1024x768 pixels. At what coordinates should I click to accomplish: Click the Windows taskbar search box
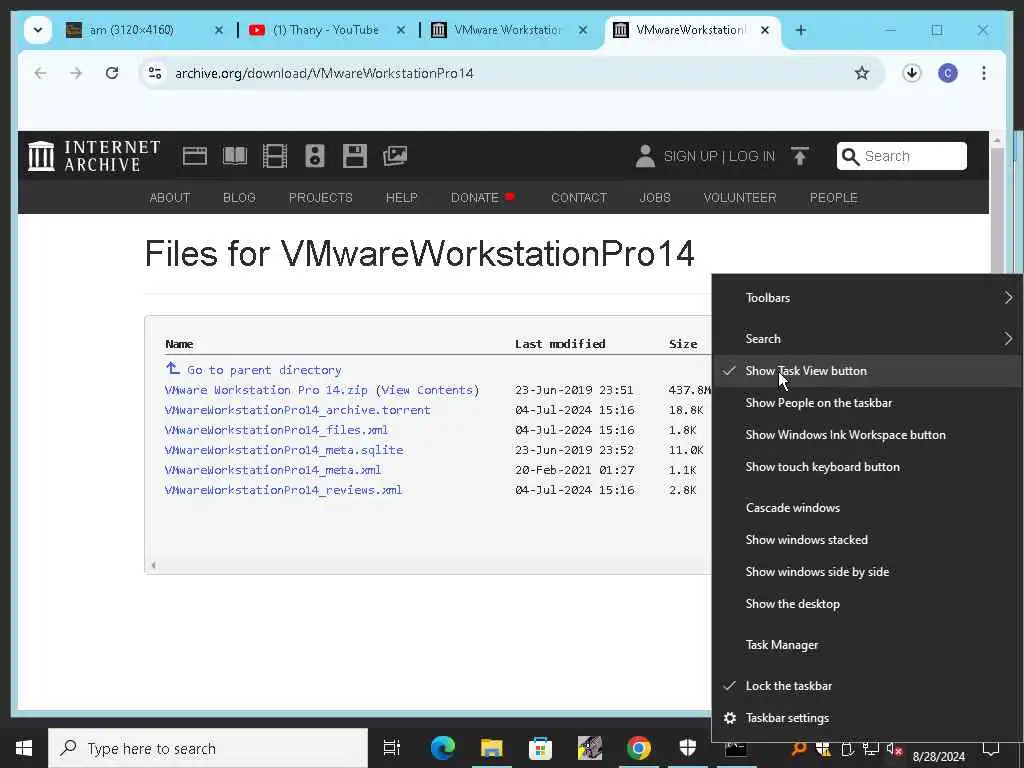[208, 748]
